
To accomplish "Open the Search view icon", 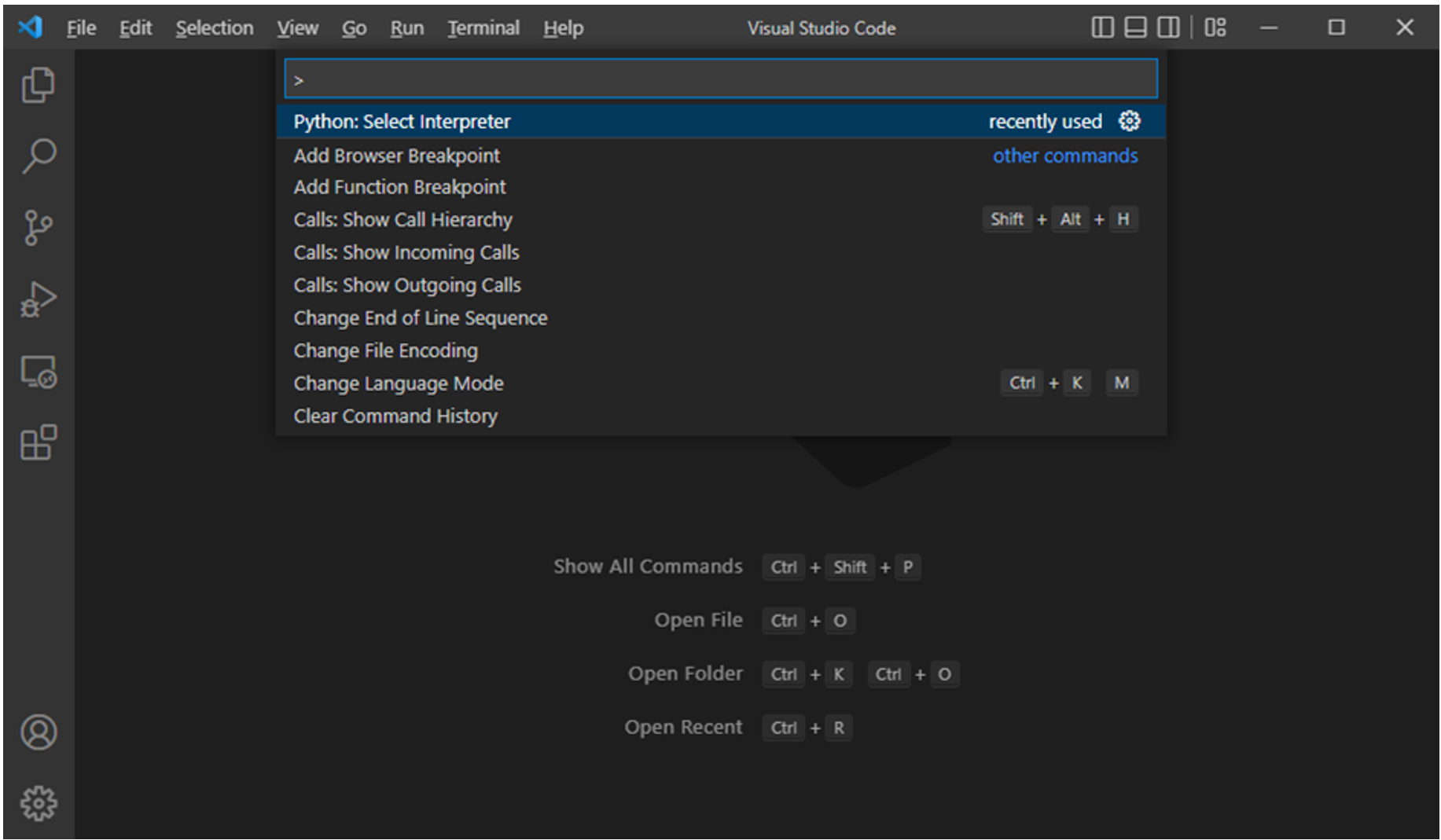I will coord(38,156).
